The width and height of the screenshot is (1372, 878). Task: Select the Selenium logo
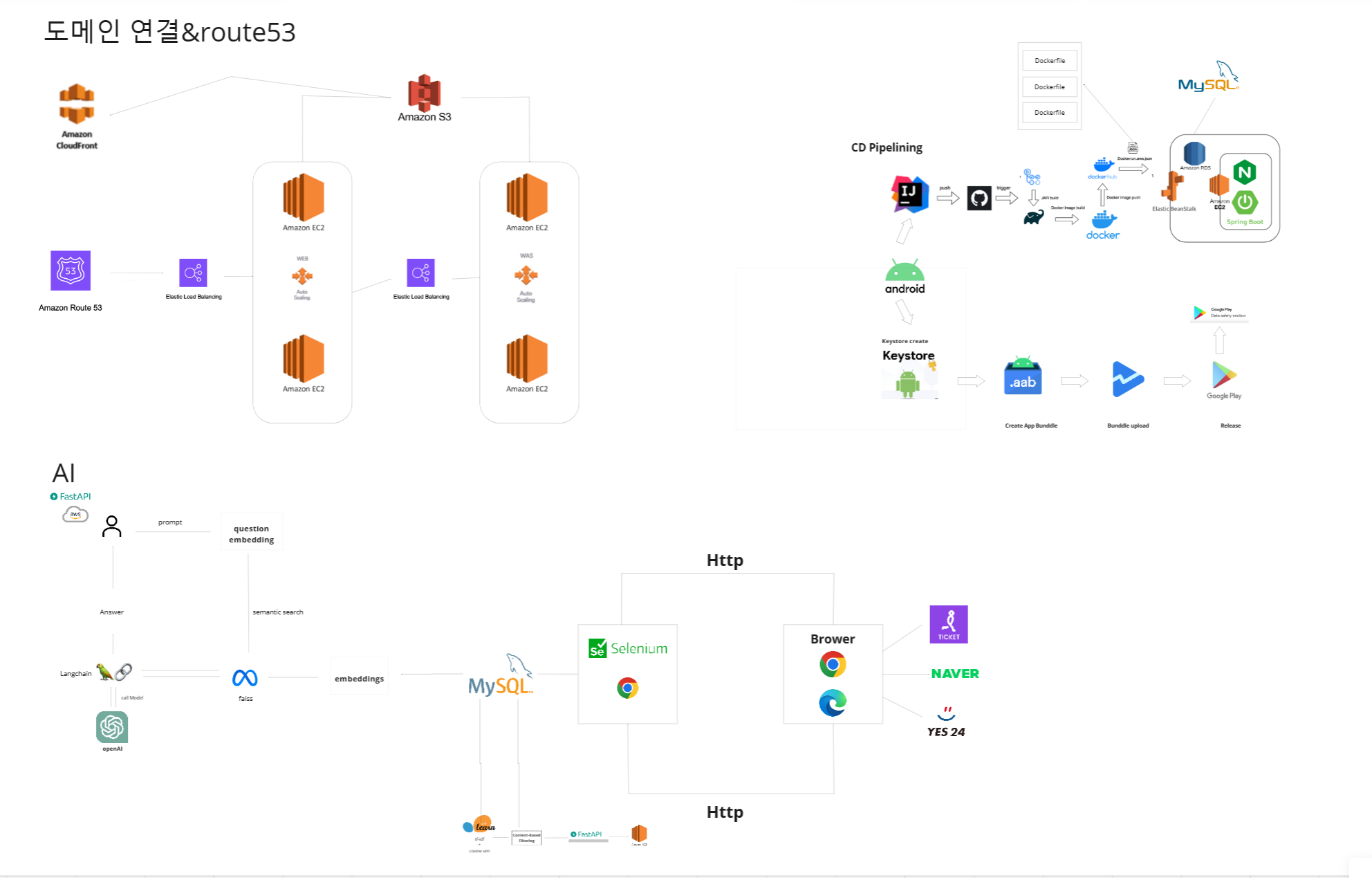pos(628,648)
